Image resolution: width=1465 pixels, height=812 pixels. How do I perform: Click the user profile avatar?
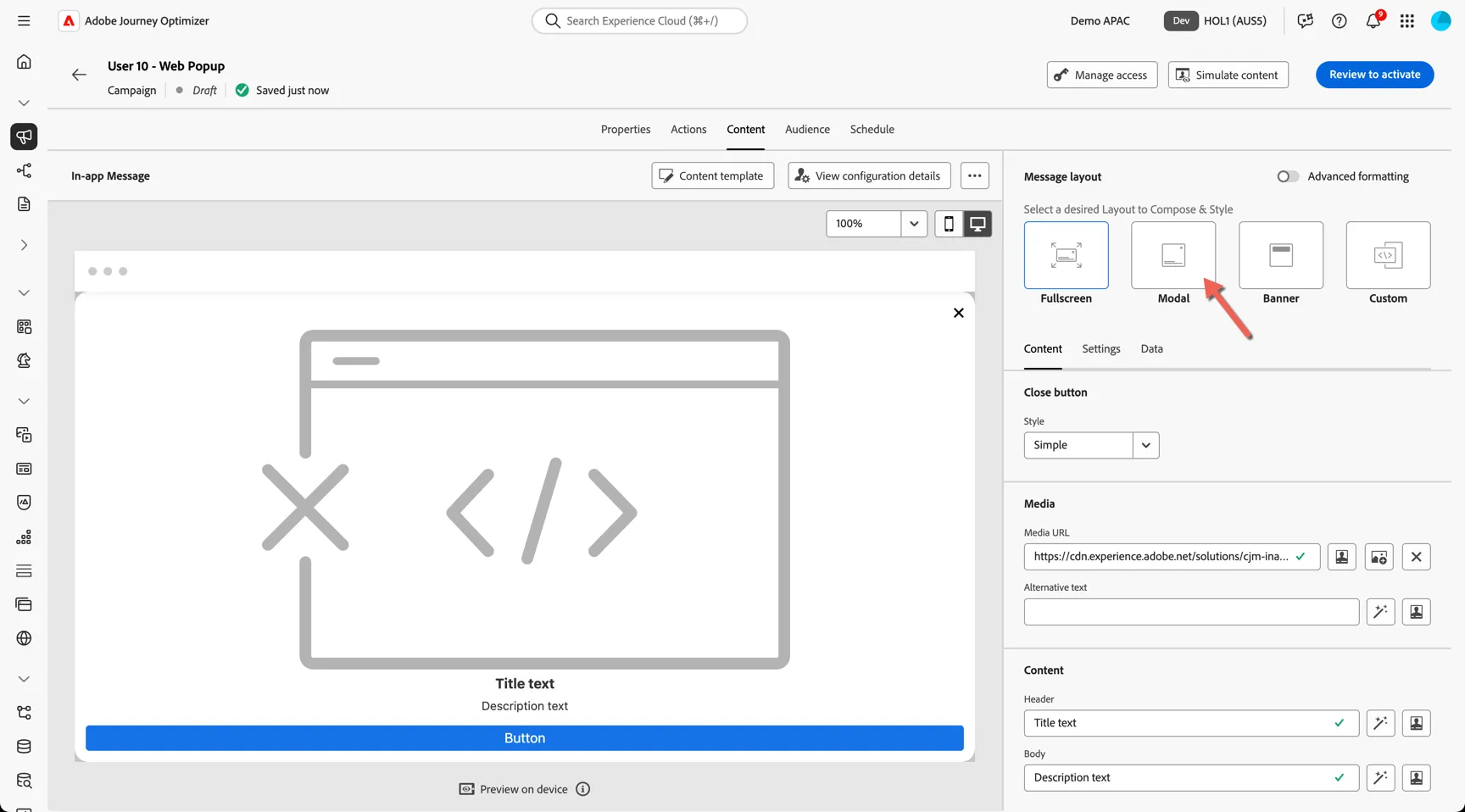[1441, 20]
